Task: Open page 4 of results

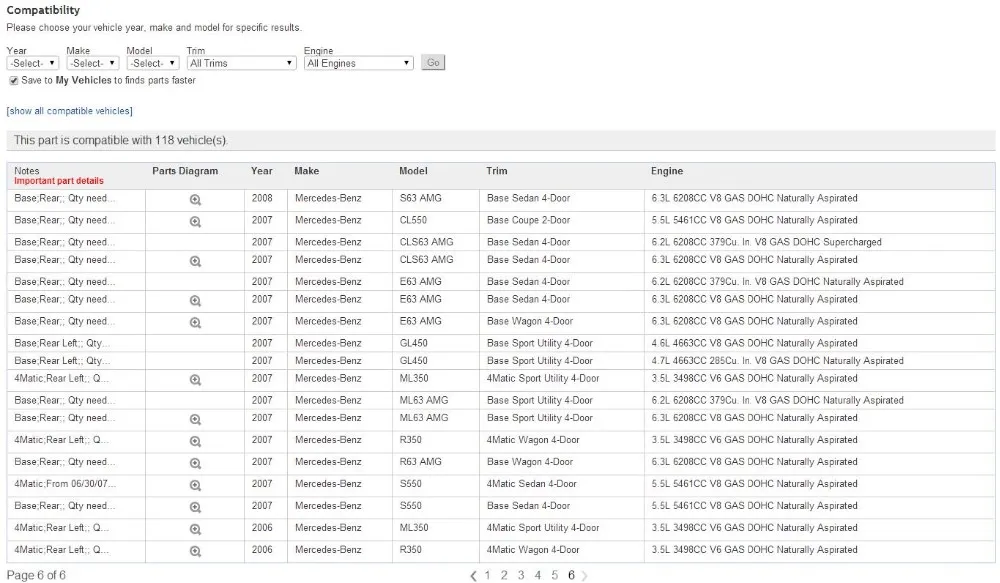Action: coord(538,575)
